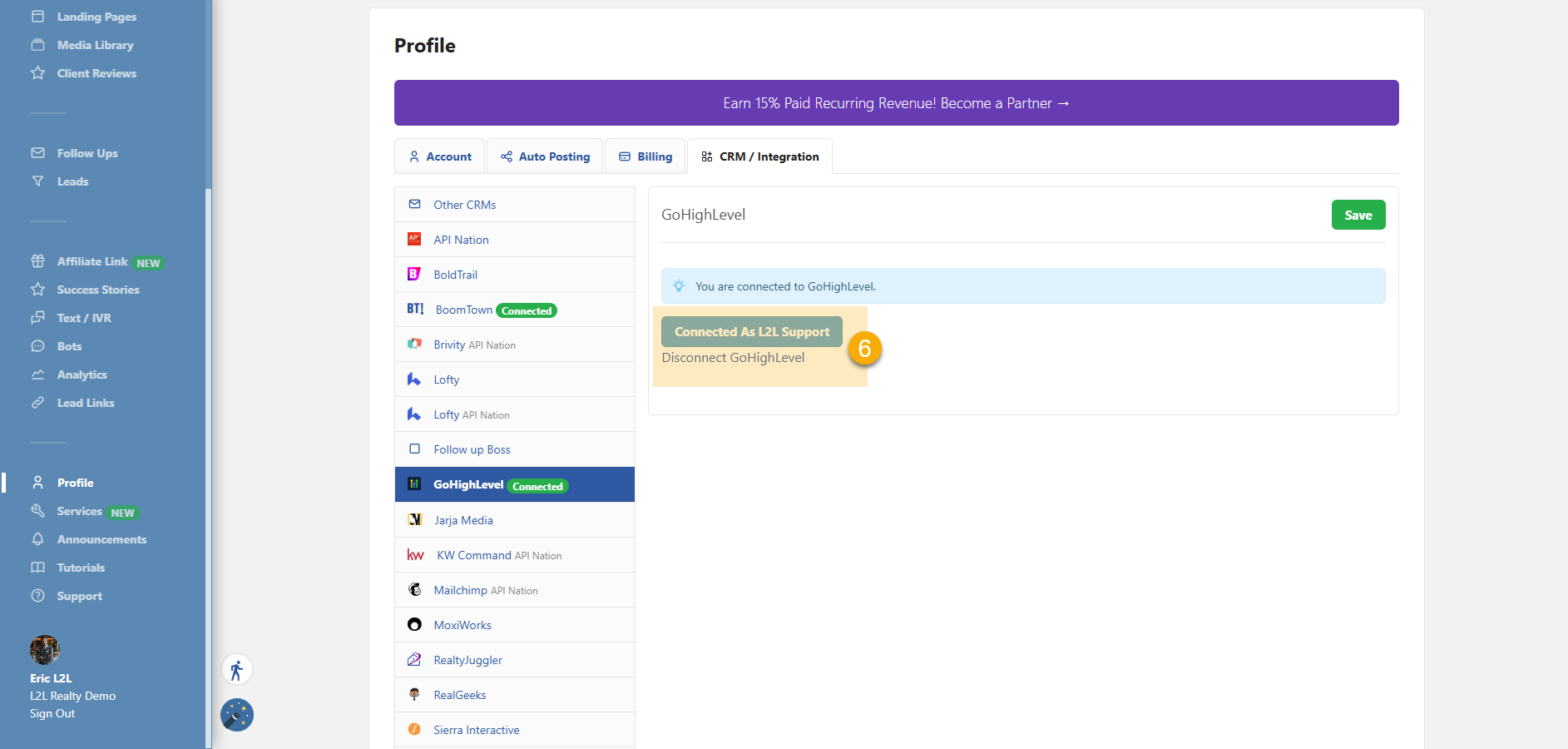Click the Text / IVR chat icon
1568x749 pixels.
[x=37, y=318]
